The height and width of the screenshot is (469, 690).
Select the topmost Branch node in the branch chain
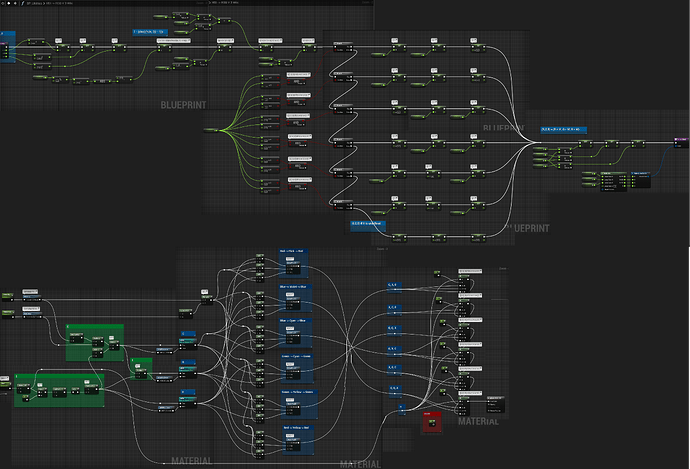[344, 47]
